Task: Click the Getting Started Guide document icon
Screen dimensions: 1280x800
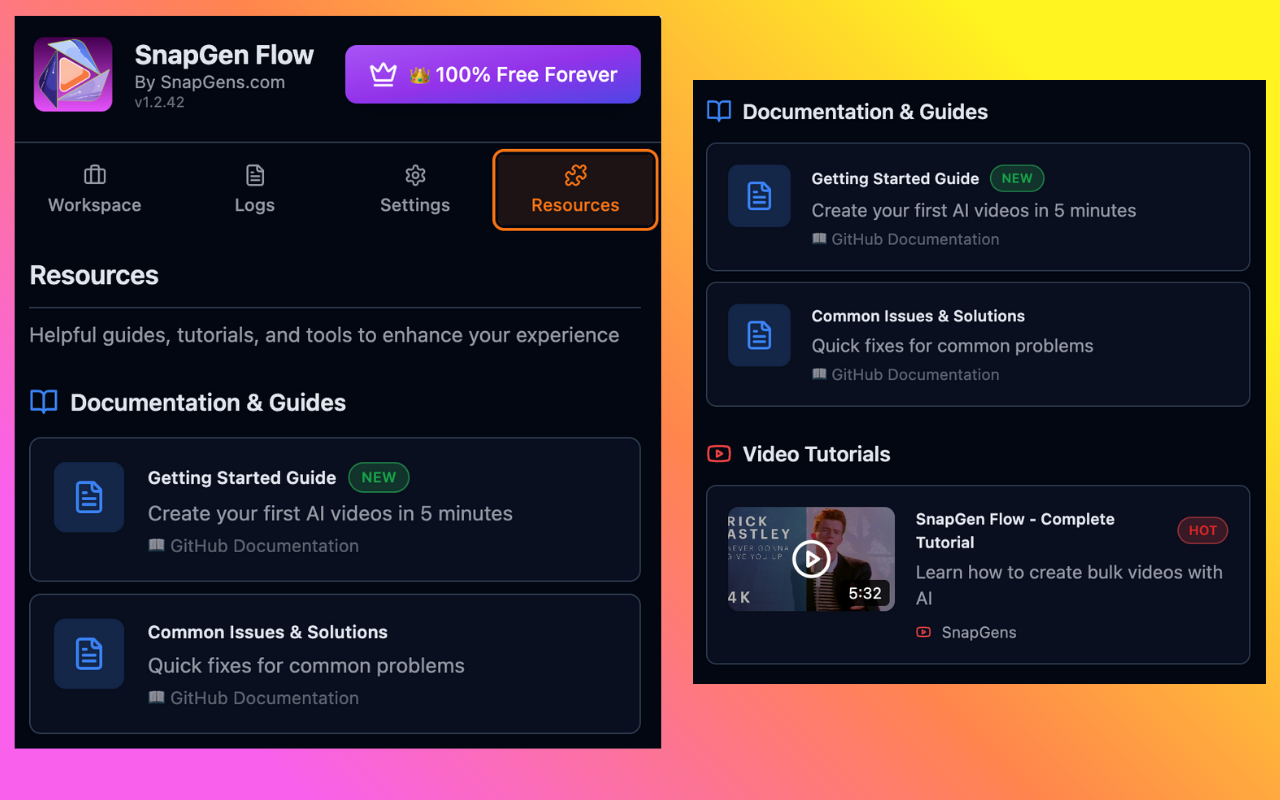Action: pyautogui.click(x=88, y=497)
